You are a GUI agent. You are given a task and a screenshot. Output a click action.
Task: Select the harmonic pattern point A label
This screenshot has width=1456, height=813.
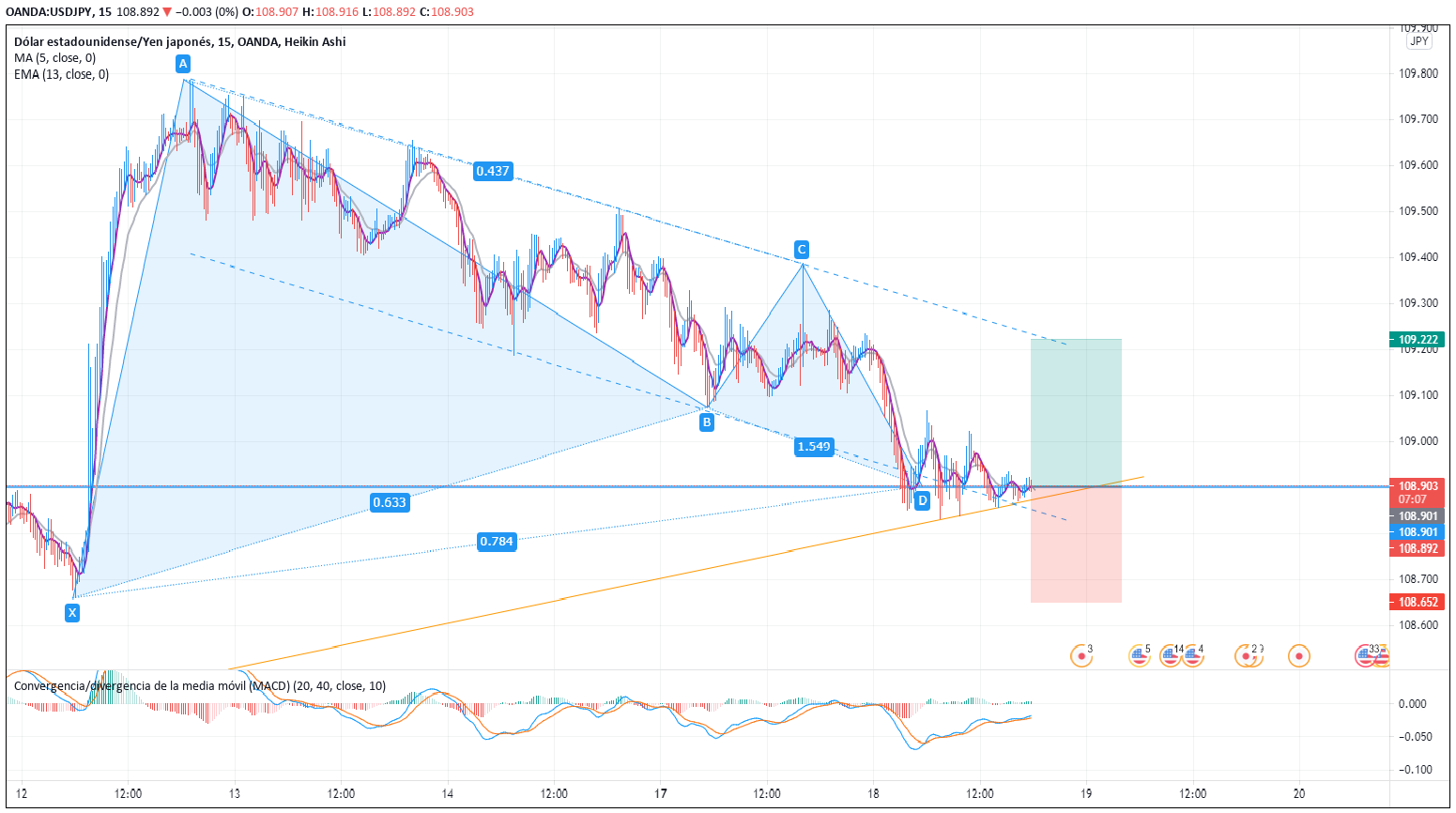point(183,64)
